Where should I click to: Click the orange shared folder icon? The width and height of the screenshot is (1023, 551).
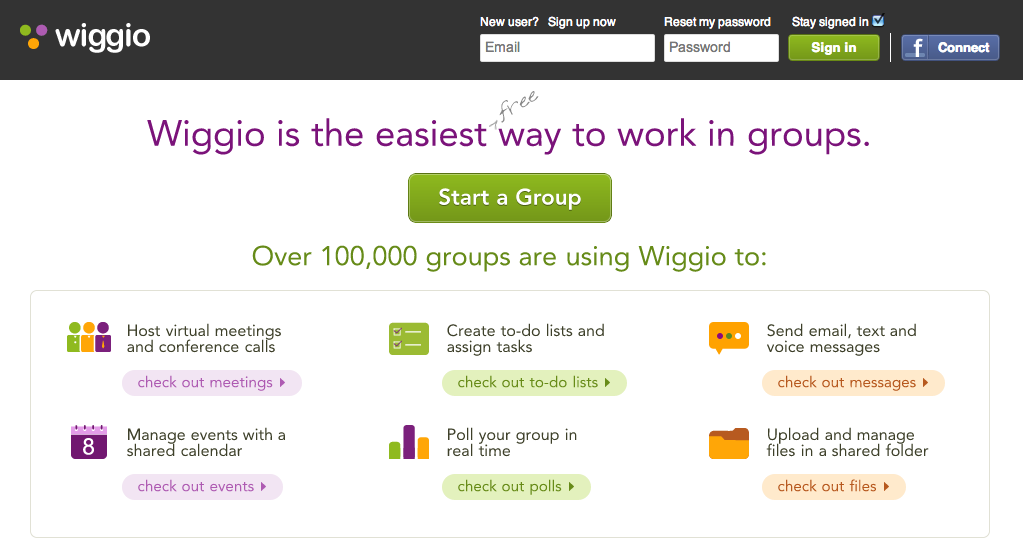pos(729,443)
